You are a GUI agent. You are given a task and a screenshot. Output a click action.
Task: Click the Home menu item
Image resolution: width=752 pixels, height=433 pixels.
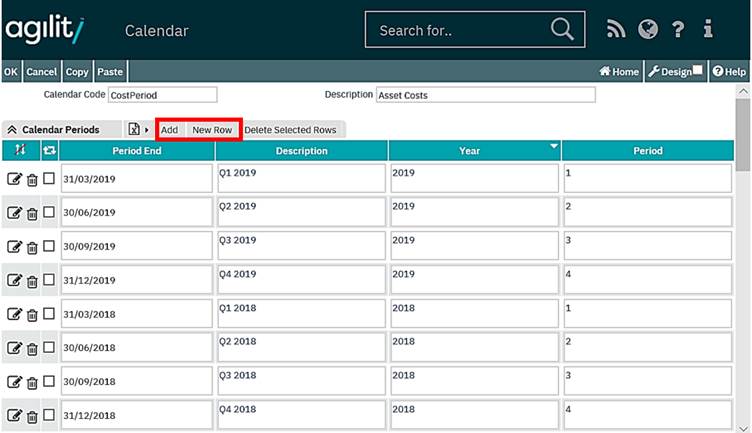coord(619,72)
